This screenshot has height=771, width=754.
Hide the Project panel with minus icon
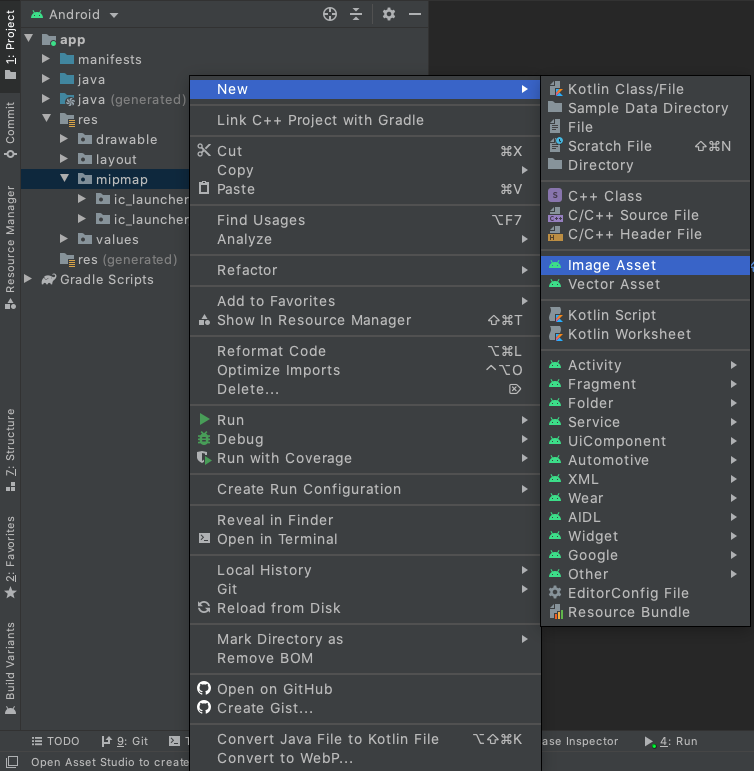[x=415, y=14]
